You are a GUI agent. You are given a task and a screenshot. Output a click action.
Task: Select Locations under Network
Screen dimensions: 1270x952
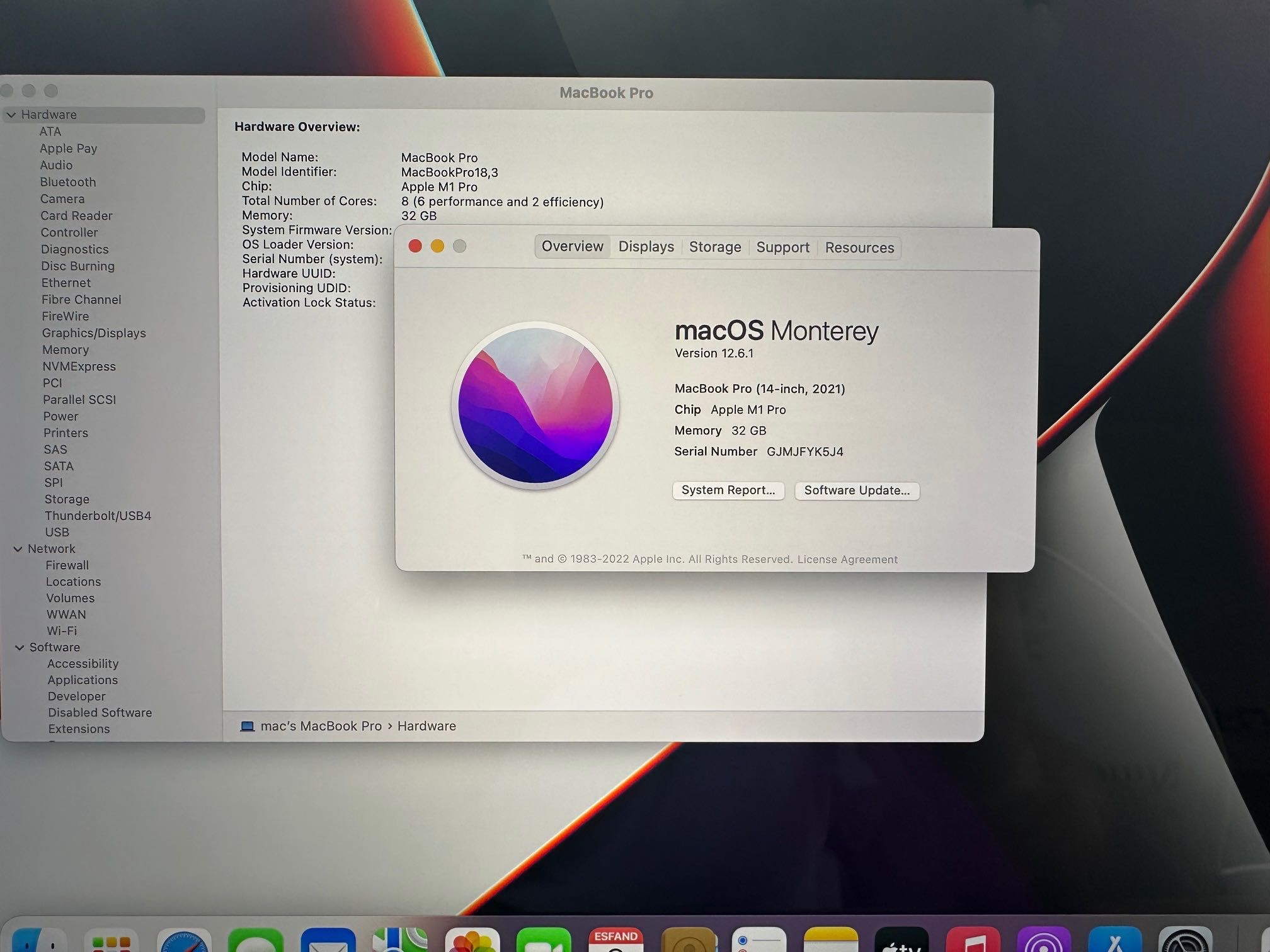pyautogui.click(x=73, y=582)
